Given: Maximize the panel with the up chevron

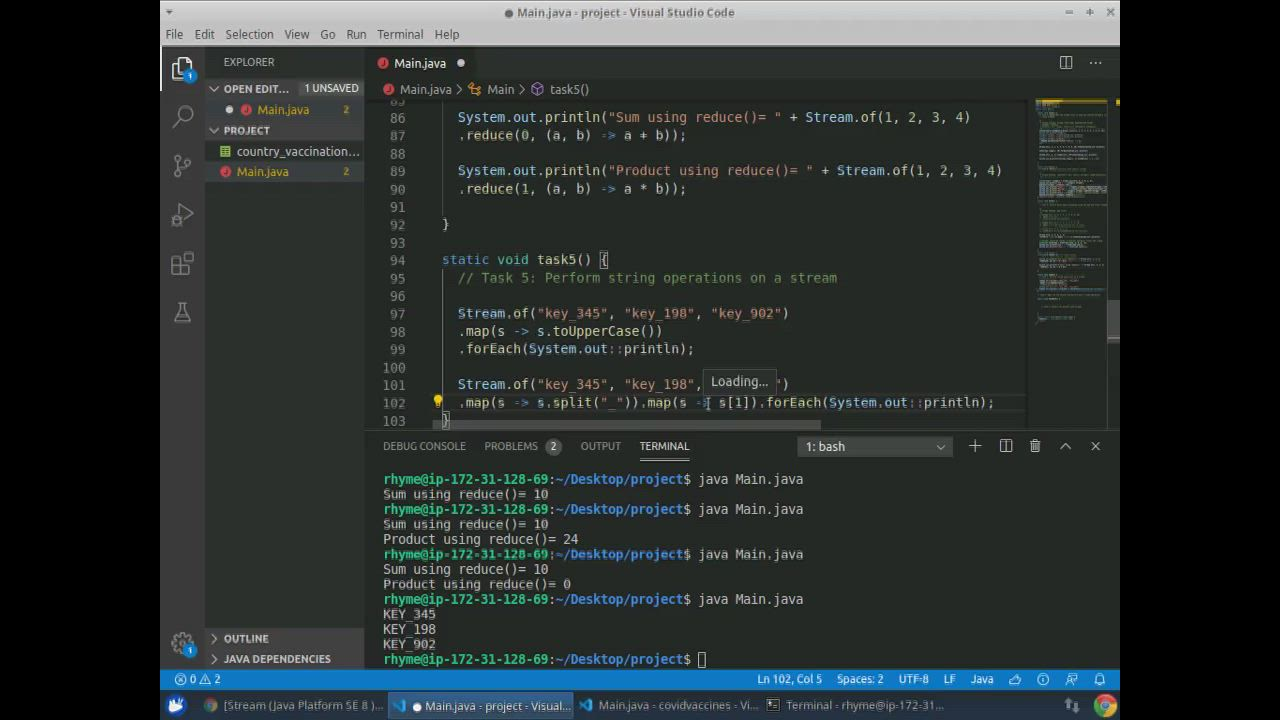Looking at the screenshot, I should (x=1065, y=446).
